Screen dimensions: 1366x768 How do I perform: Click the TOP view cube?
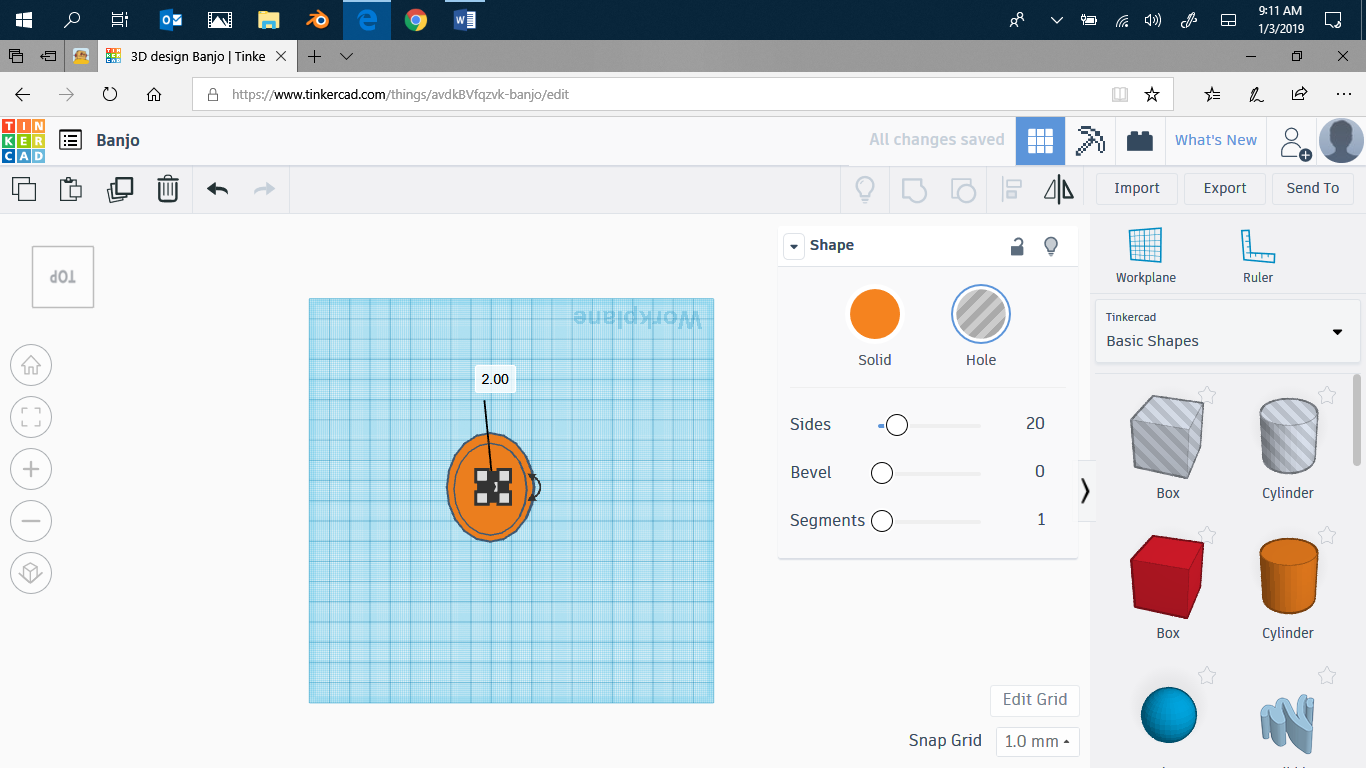[x=63, y=277]
